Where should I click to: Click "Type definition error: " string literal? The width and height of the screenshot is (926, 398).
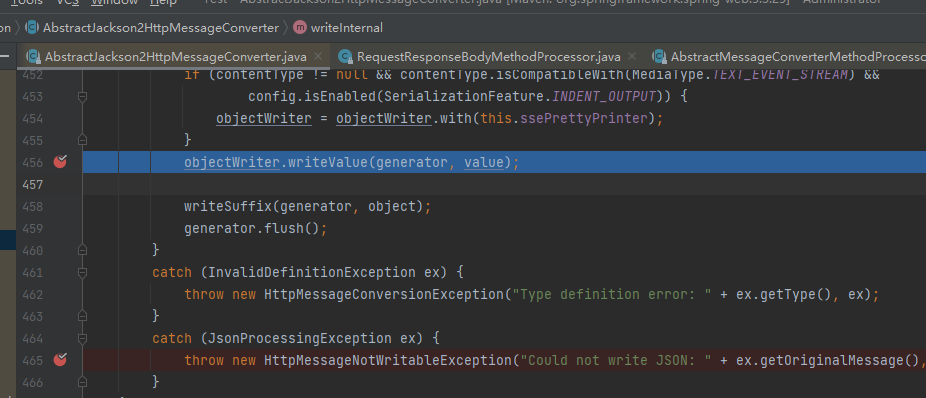(611, 294)
